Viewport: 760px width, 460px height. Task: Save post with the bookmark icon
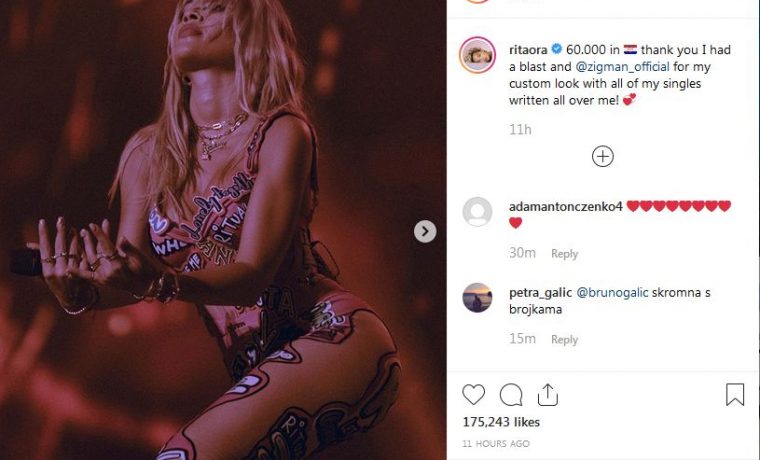pos(735,395)
